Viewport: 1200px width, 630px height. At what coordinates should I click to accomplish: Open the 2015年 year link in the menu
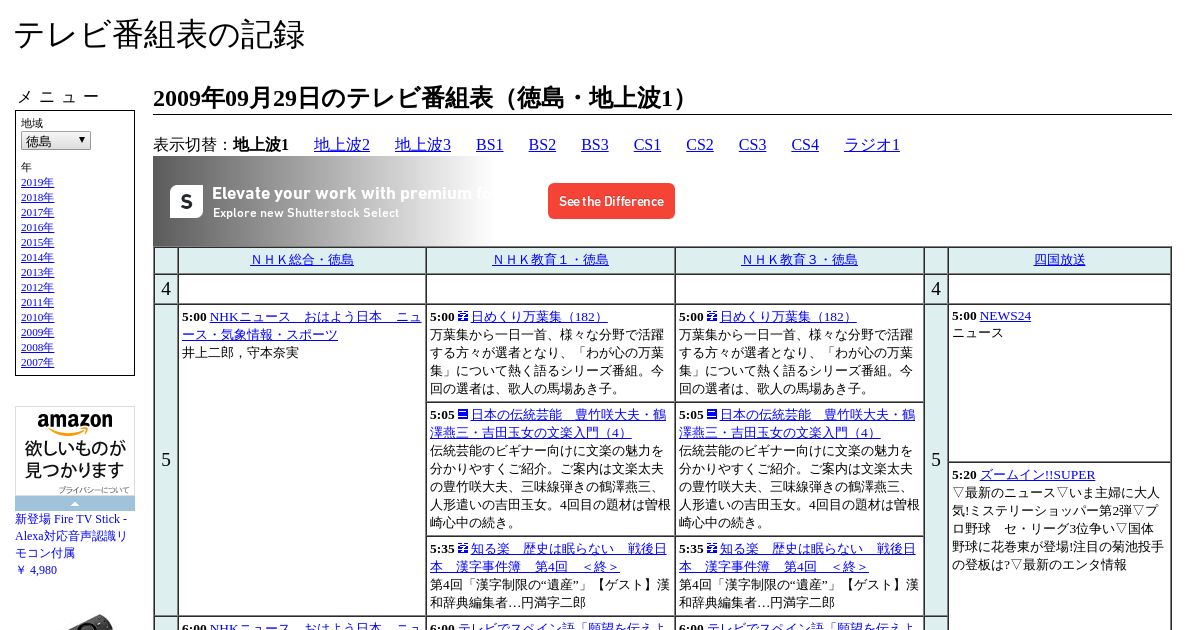37,243
